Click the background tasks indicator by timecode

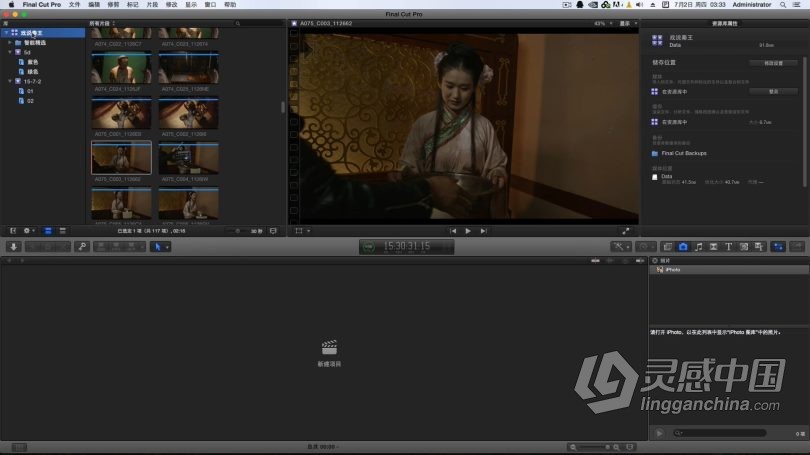(368, 247)
